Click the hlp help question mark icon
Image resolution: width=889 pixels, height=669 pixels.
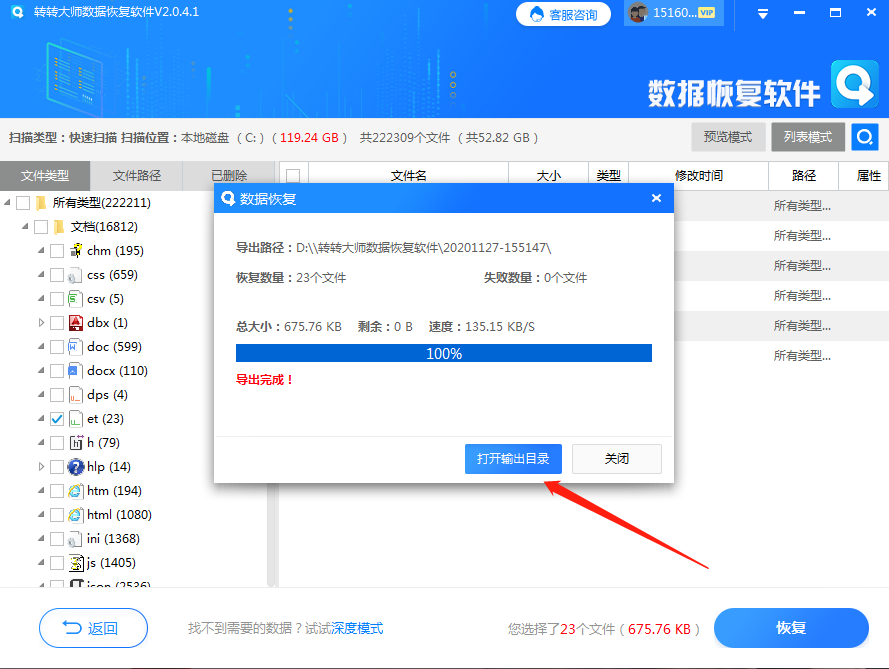75,466
